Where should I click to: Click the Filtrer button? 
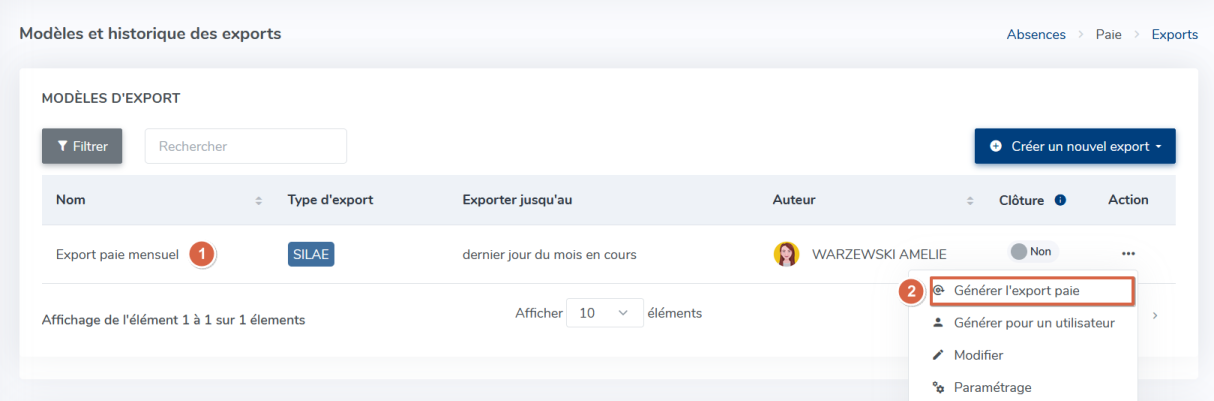point(82,146)
